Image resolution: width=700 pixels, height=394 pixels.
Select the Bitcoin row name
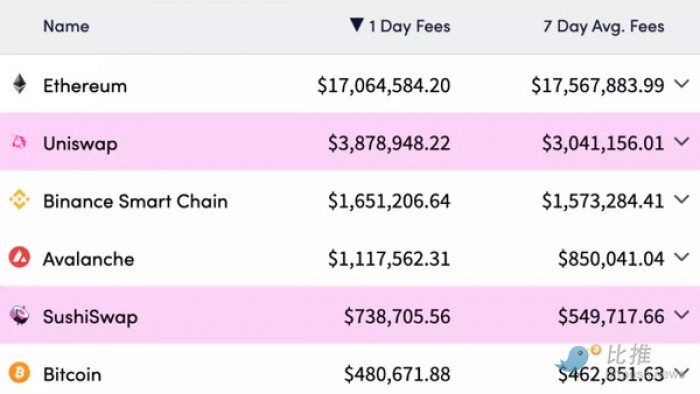coord(72,374)
